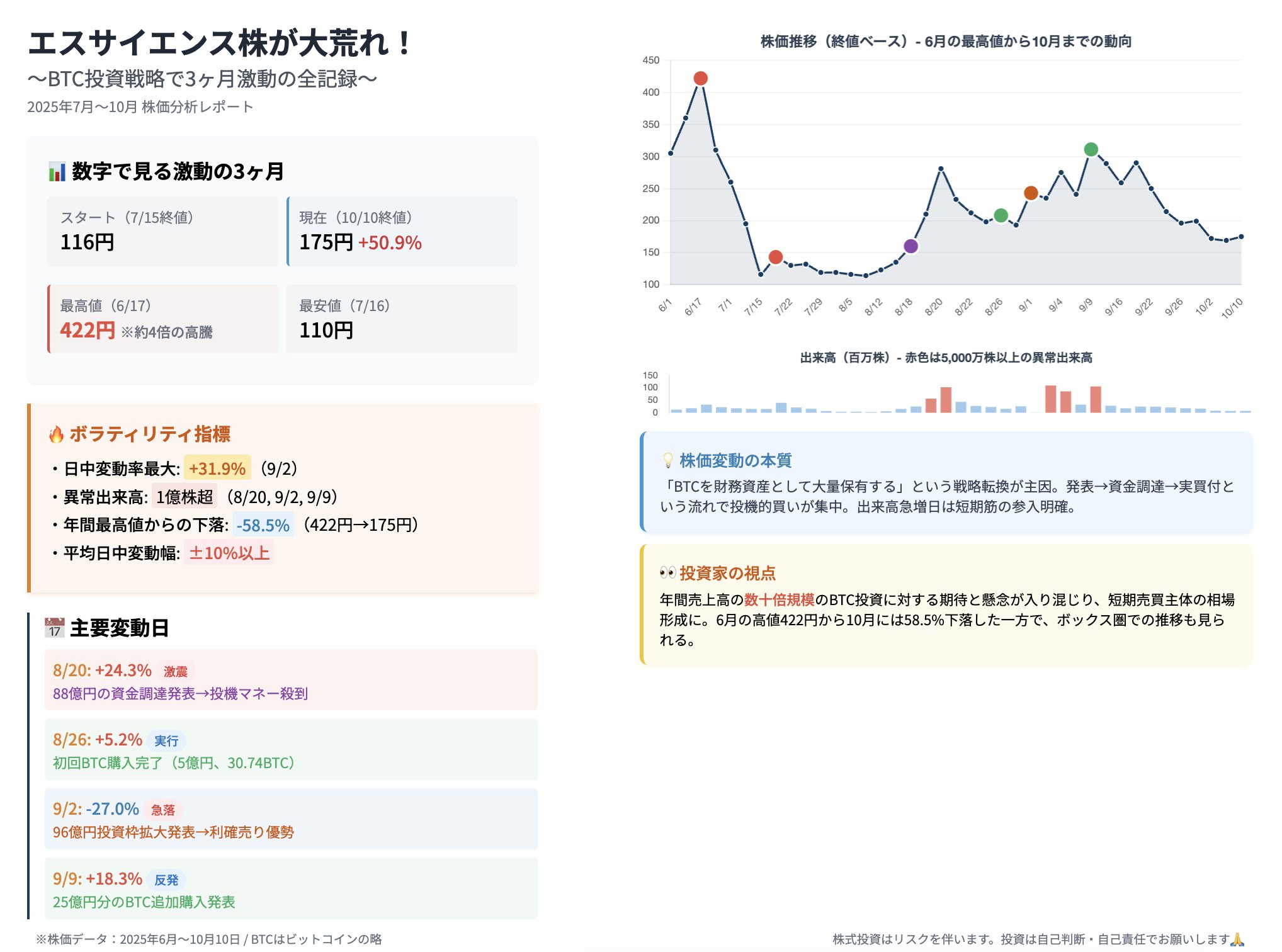Select the 8/20 +24.3% event card
1282x952 pixels.
point(291,680)
